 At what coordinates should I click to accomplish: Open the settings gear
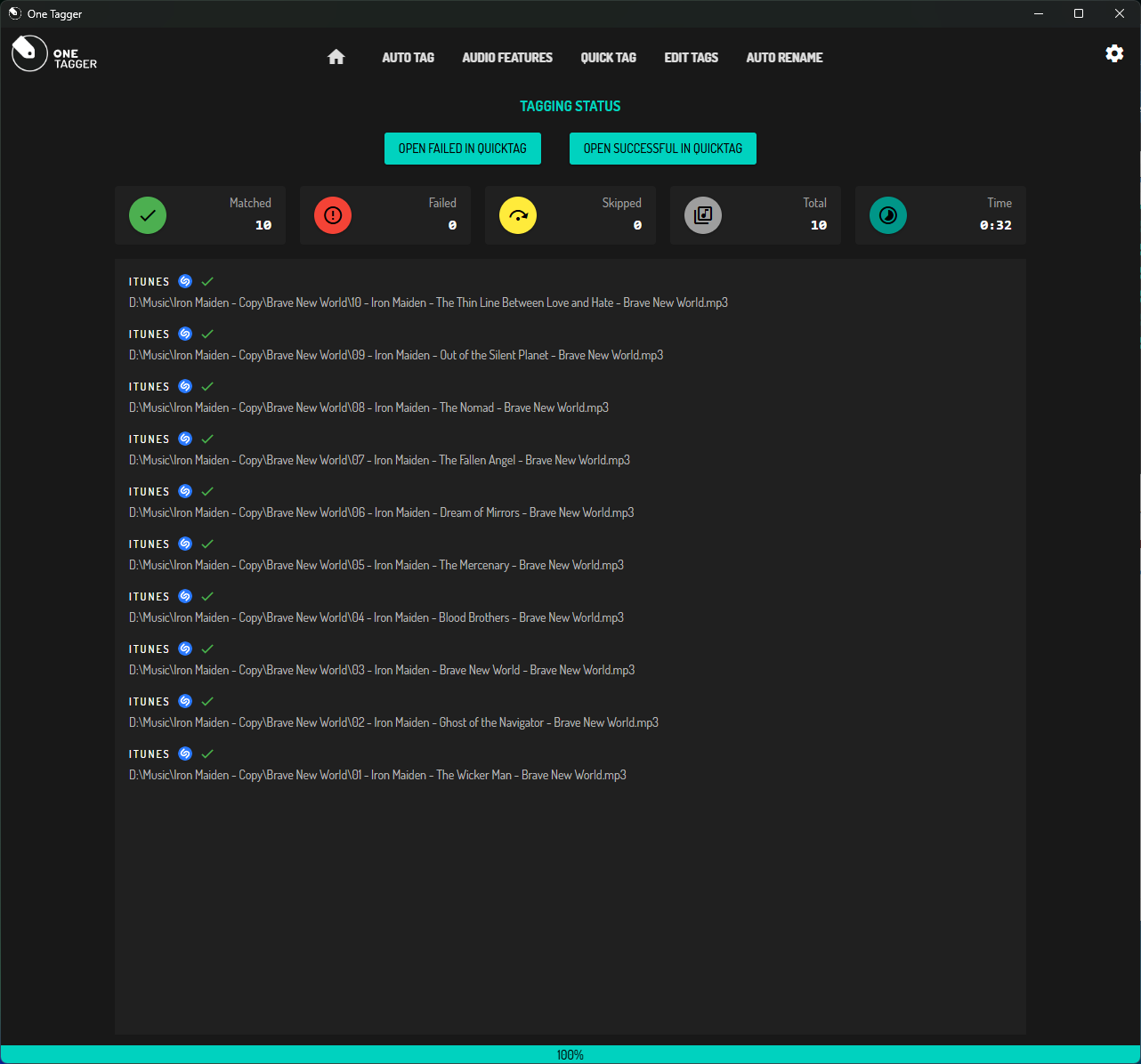click(x=1114, y=53)
